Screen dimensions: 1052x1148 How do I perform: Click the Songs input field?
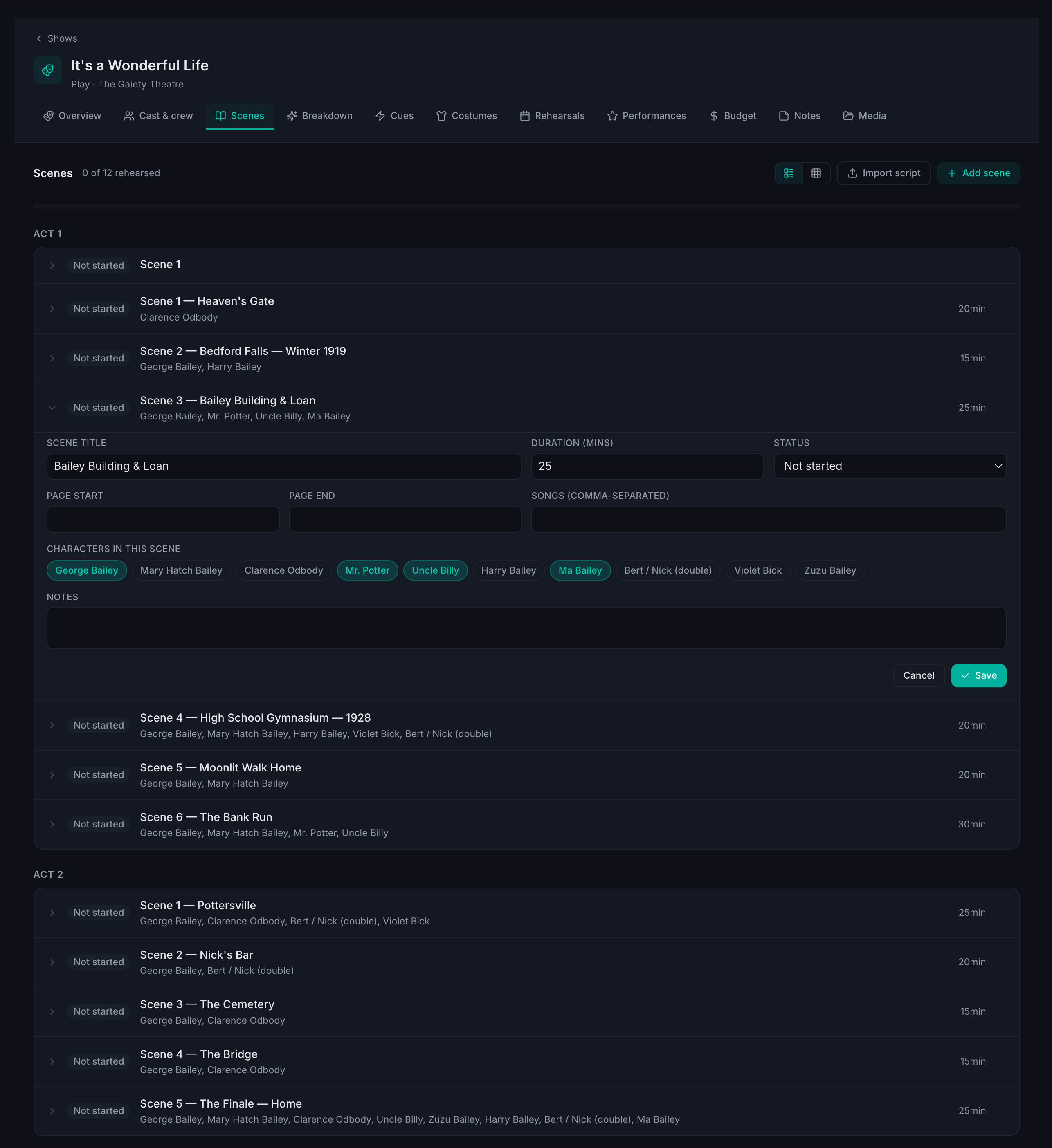pyautogui.click(x=769, y=519)
